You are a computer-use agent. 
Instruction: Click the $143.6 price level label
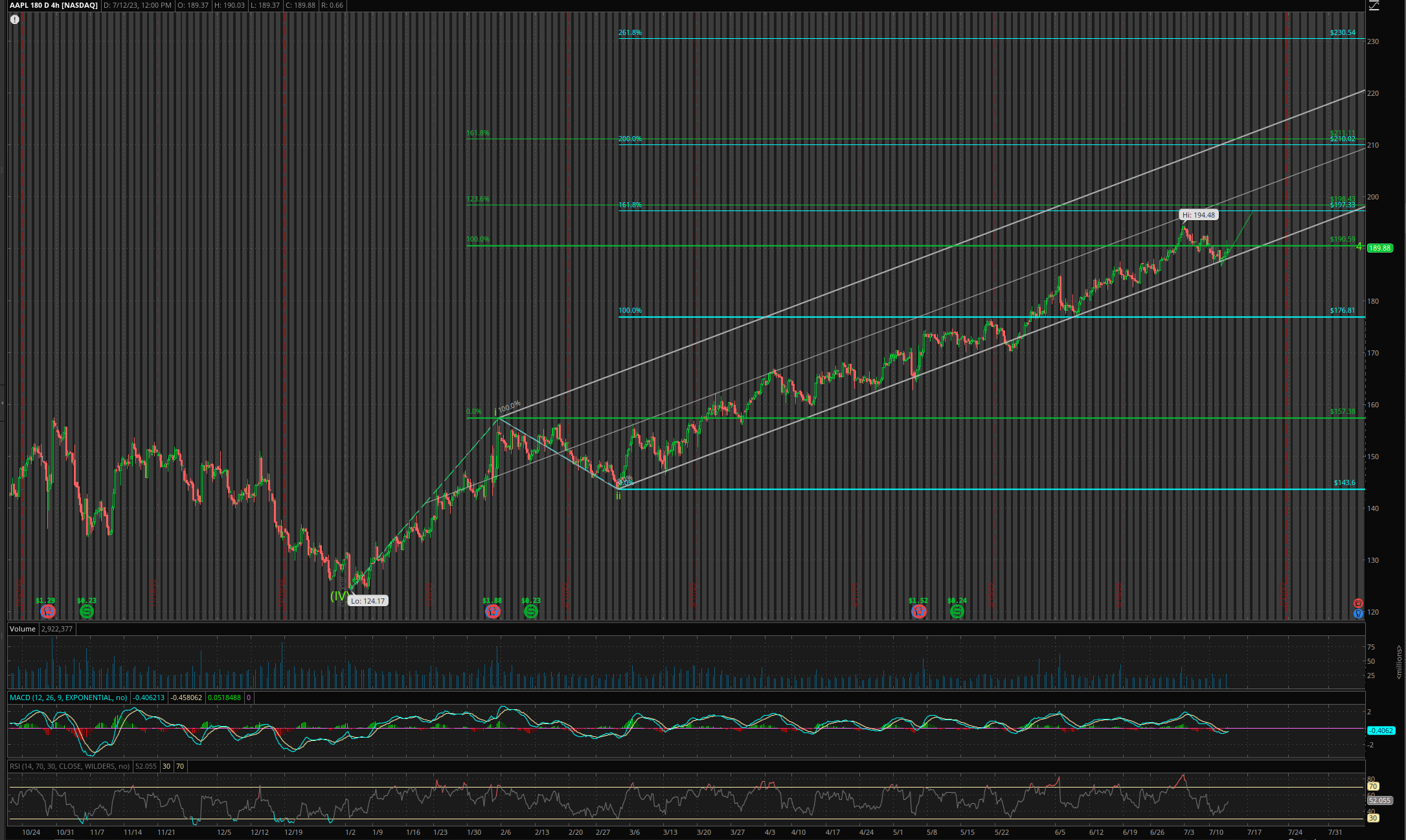click(x=1344, y=483)
